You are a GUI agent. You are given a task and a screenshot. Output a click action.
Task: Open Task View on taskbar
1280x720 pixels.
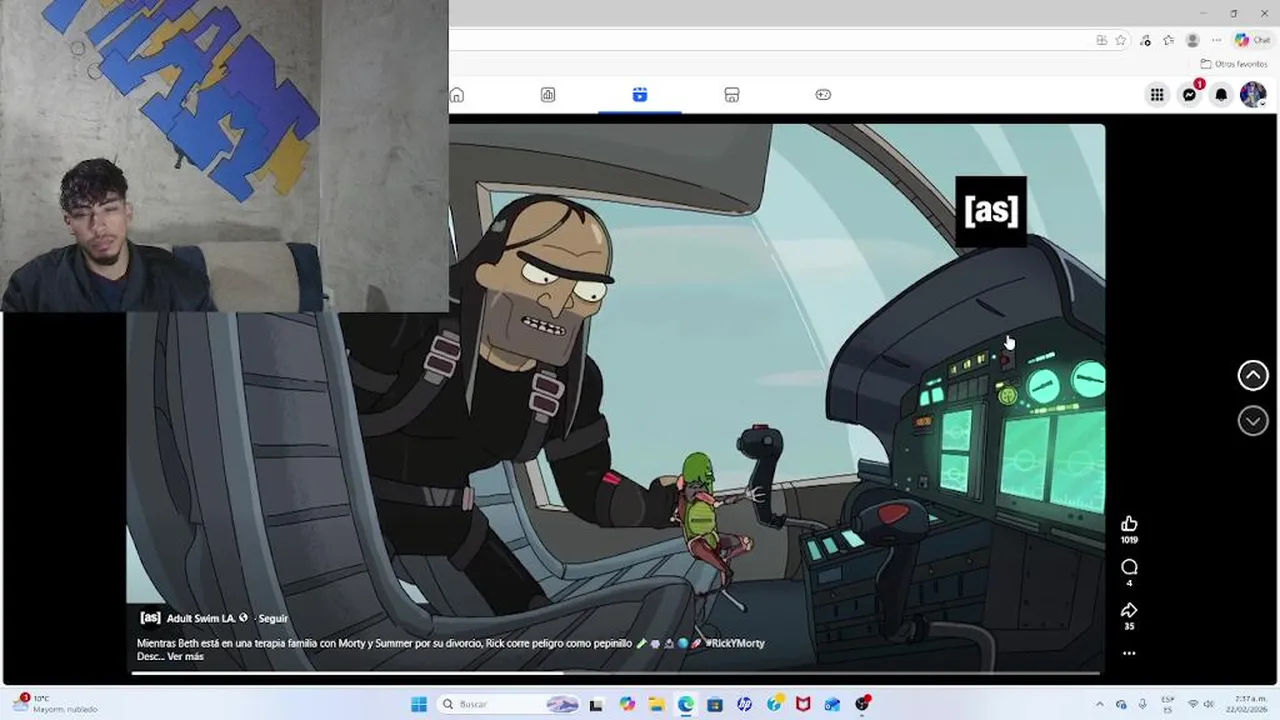597,704
